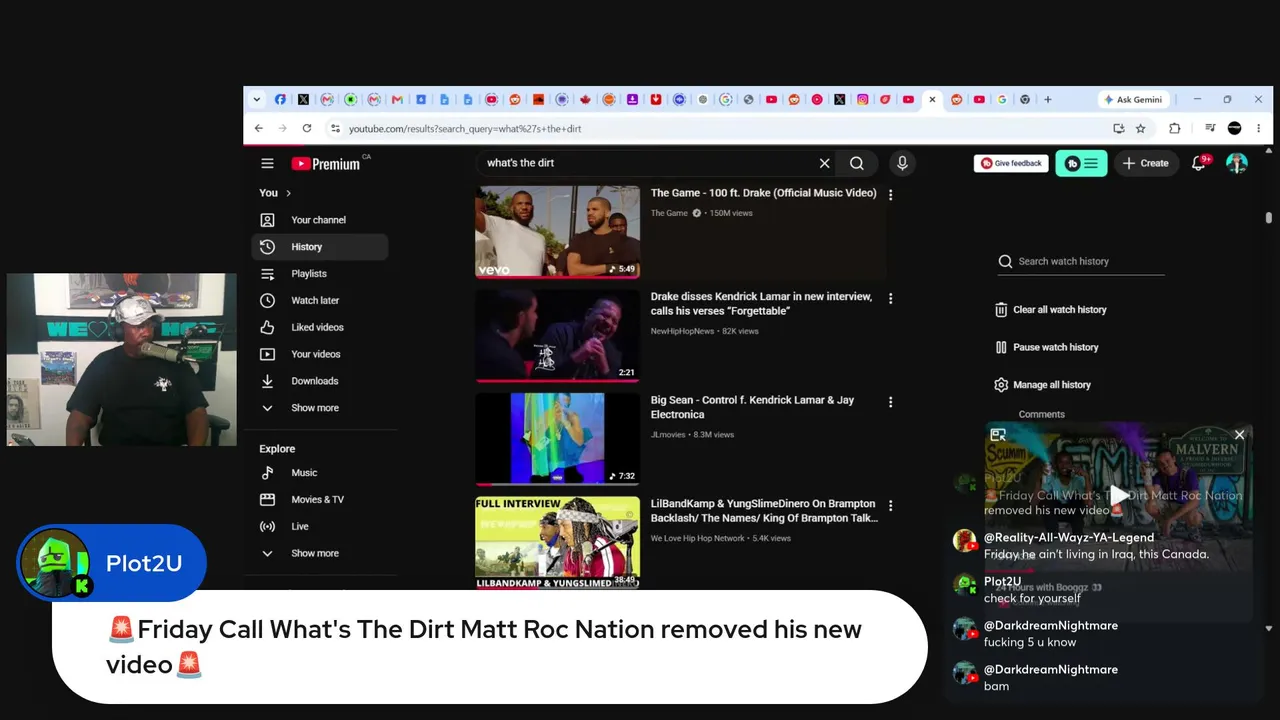Viewport: 1280px width, 720px height.
Task: Open The Game 100 ft. Drake thumbnail
Action: click(557, 231)
